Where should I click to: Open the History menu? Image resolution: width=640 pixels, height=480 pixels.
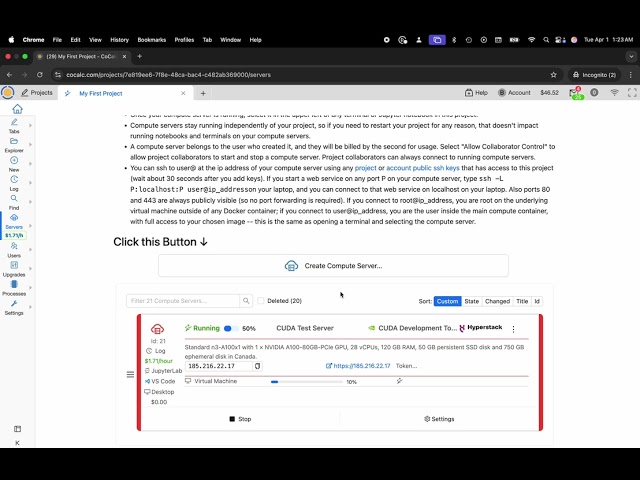pyautogui.click(x=119, y=40)
